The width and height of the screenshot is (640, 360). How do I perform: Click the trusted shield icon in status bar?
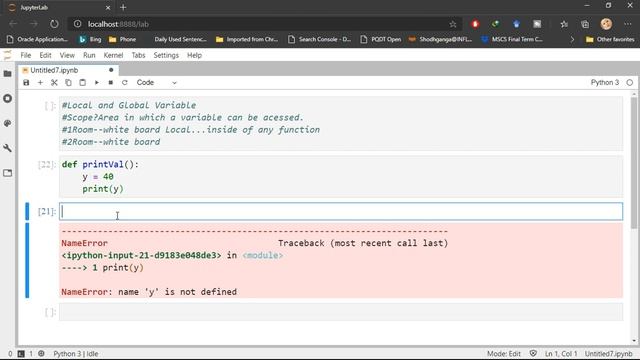point(533,354)
